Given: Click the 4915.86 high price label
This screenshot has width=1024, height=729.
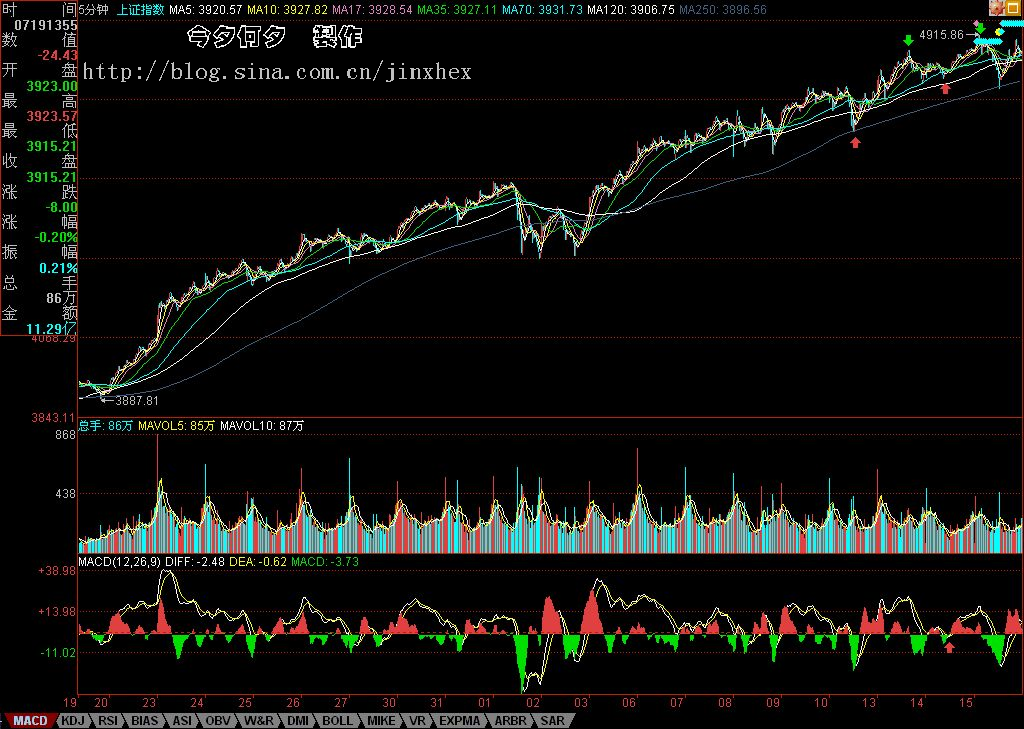Looking at the screenshot, I should [941, 34].
